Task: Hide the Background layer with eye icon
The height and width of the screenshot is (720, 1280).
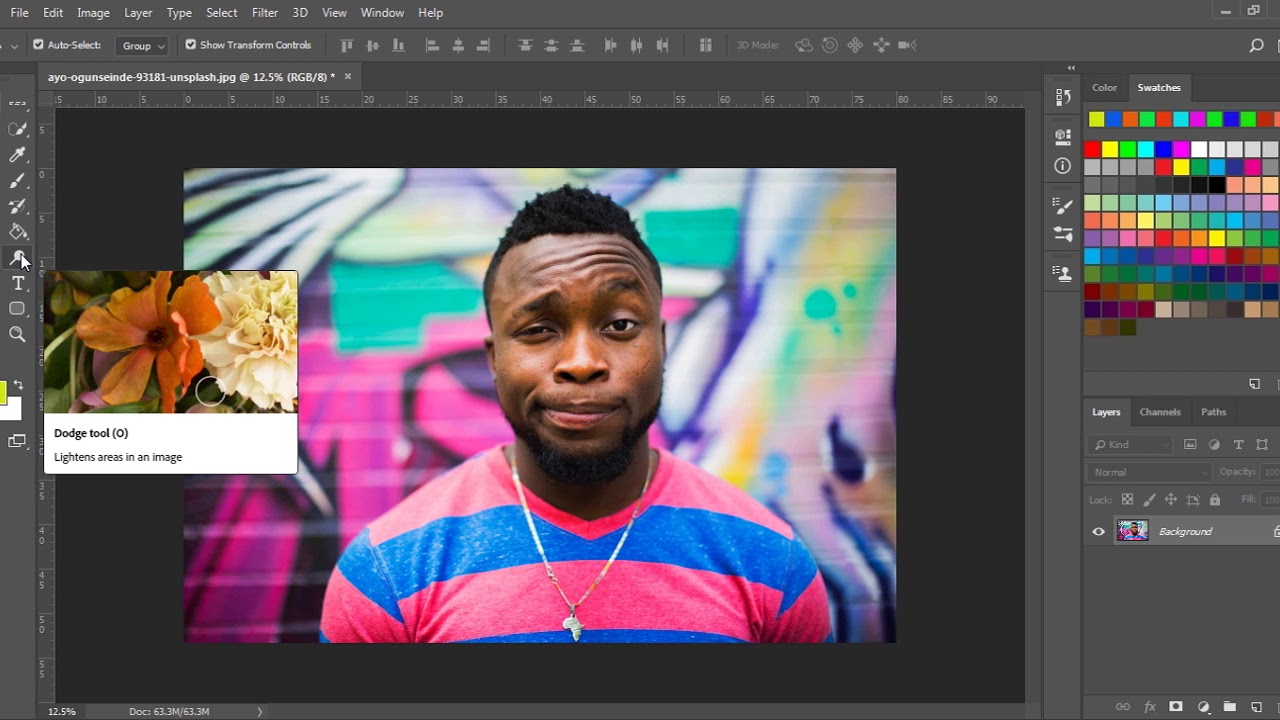Action: 1099,532
